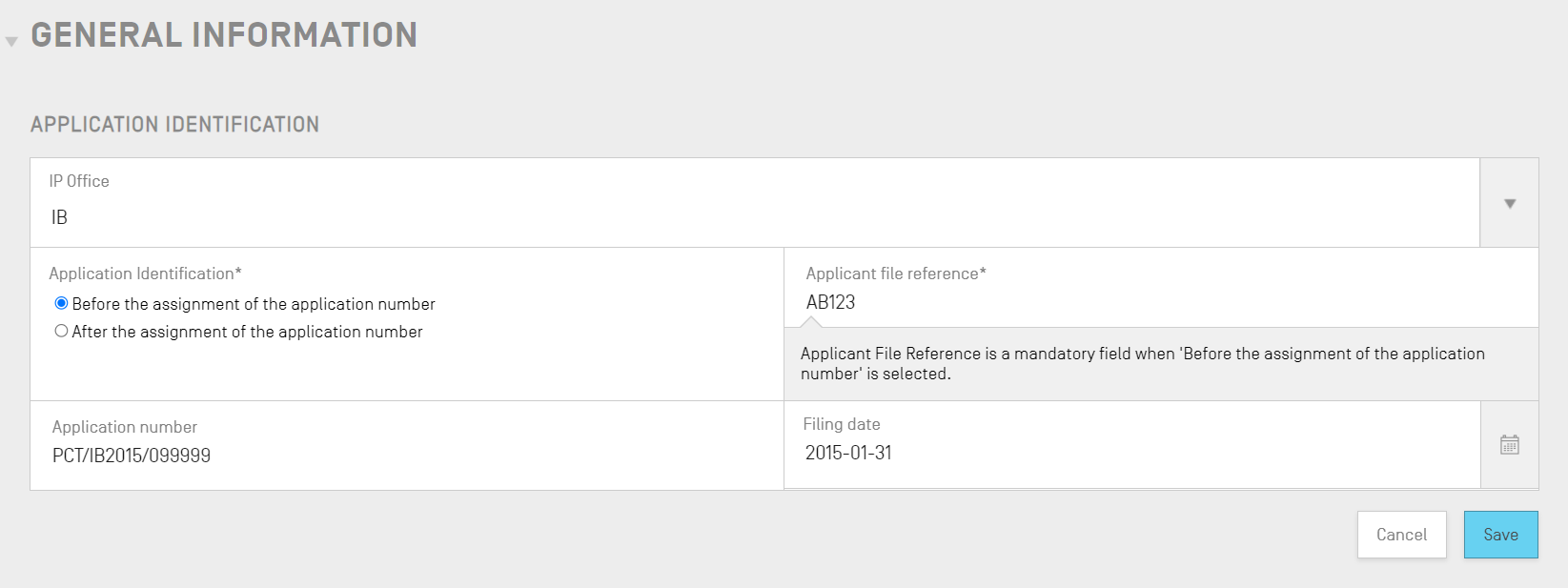The image size is (1568, 588).
Task: Save the application identification form
Action: pyautogui.click(x=1500, y=535)
